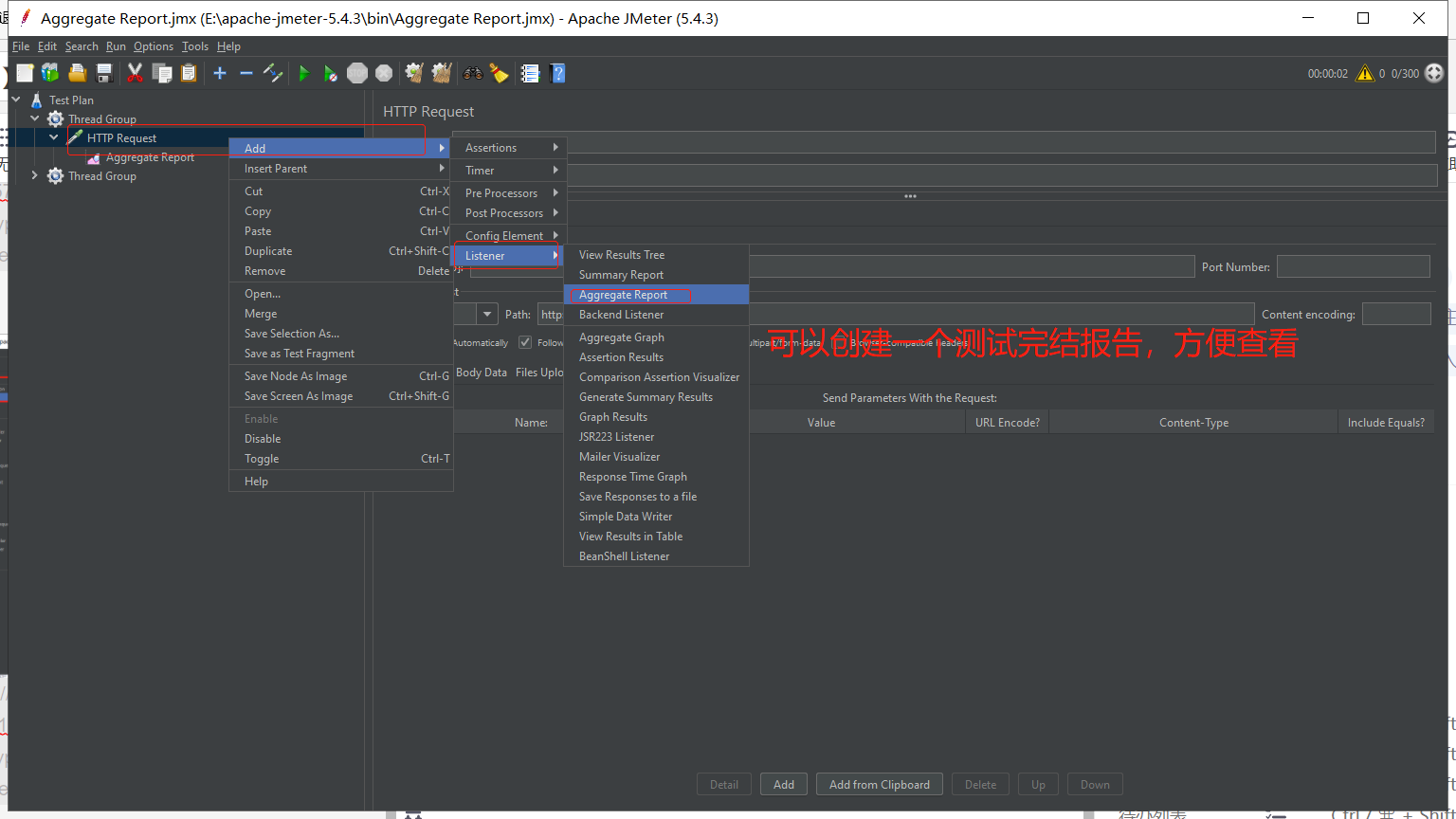1456x819 pixels.
Task: Click the Copy toolbar icon
Action: point(162,73)
